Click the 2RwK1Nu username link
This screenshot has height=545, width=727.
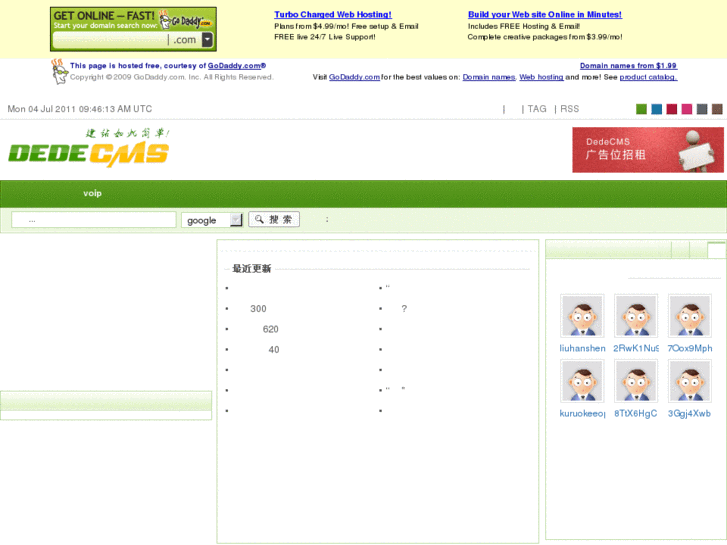636,348
